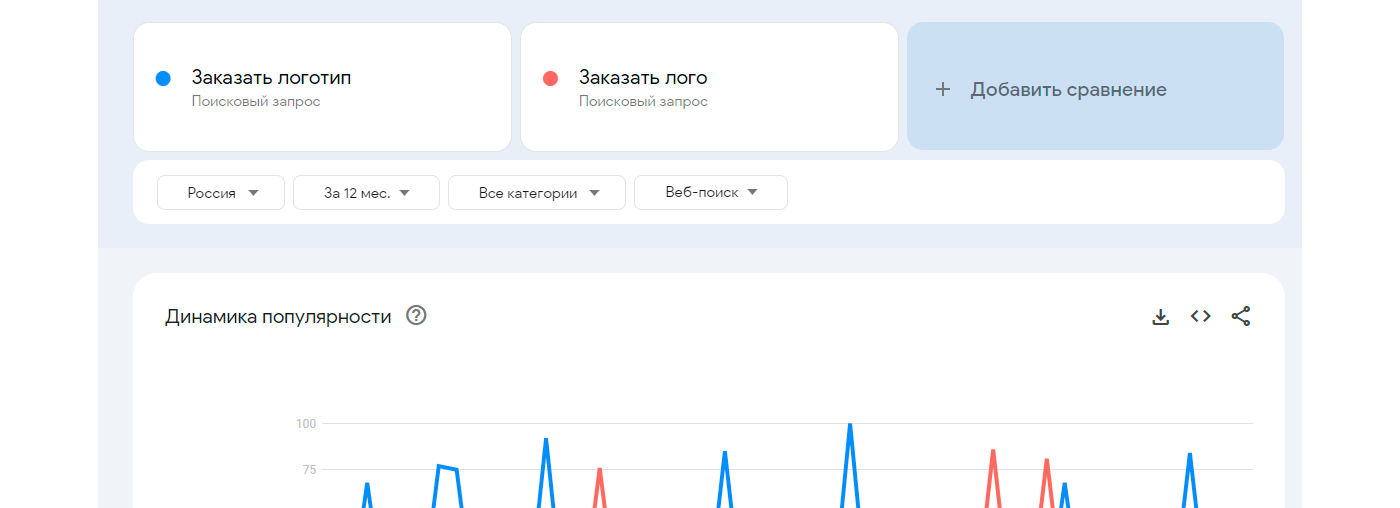Open the embed code icon
The height and width of the screenshot is (508, 1400).
pos(1200,316)
